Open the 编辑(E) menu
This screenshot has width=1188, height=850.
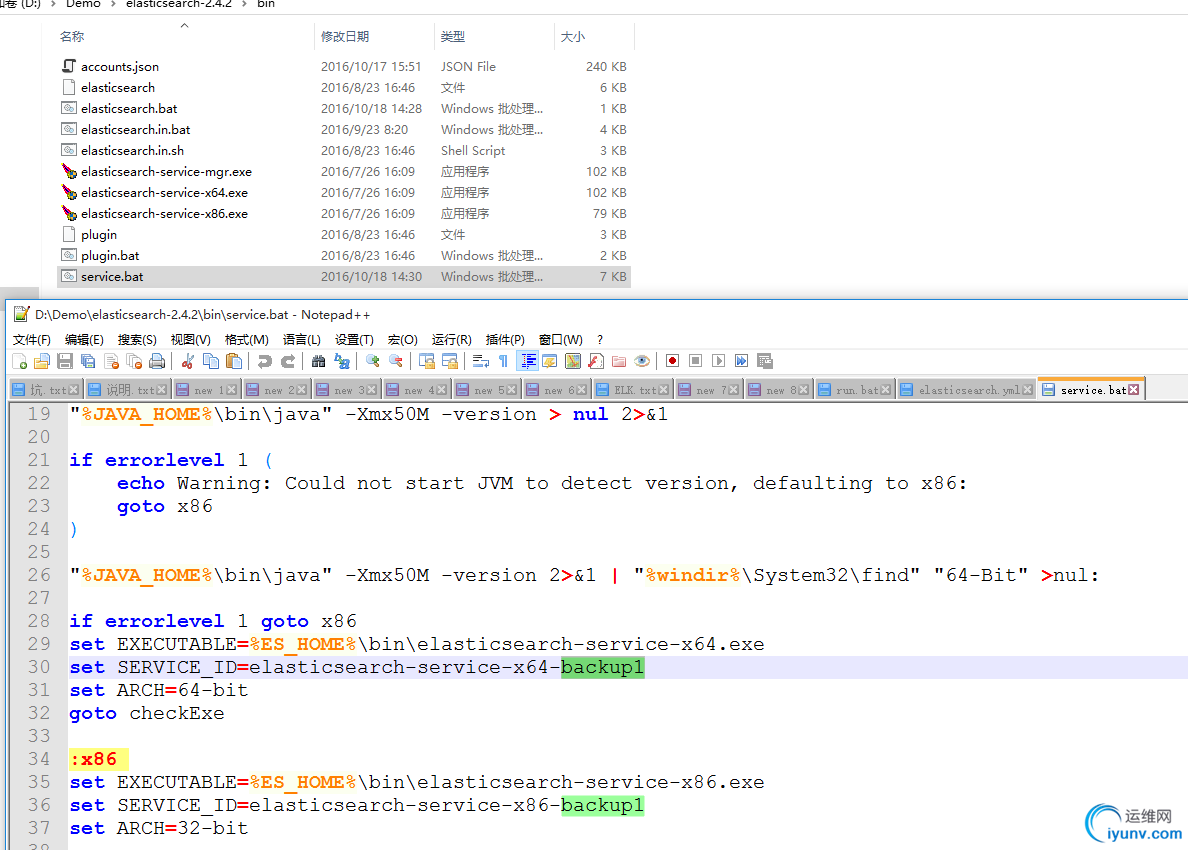tap(84, 339)
